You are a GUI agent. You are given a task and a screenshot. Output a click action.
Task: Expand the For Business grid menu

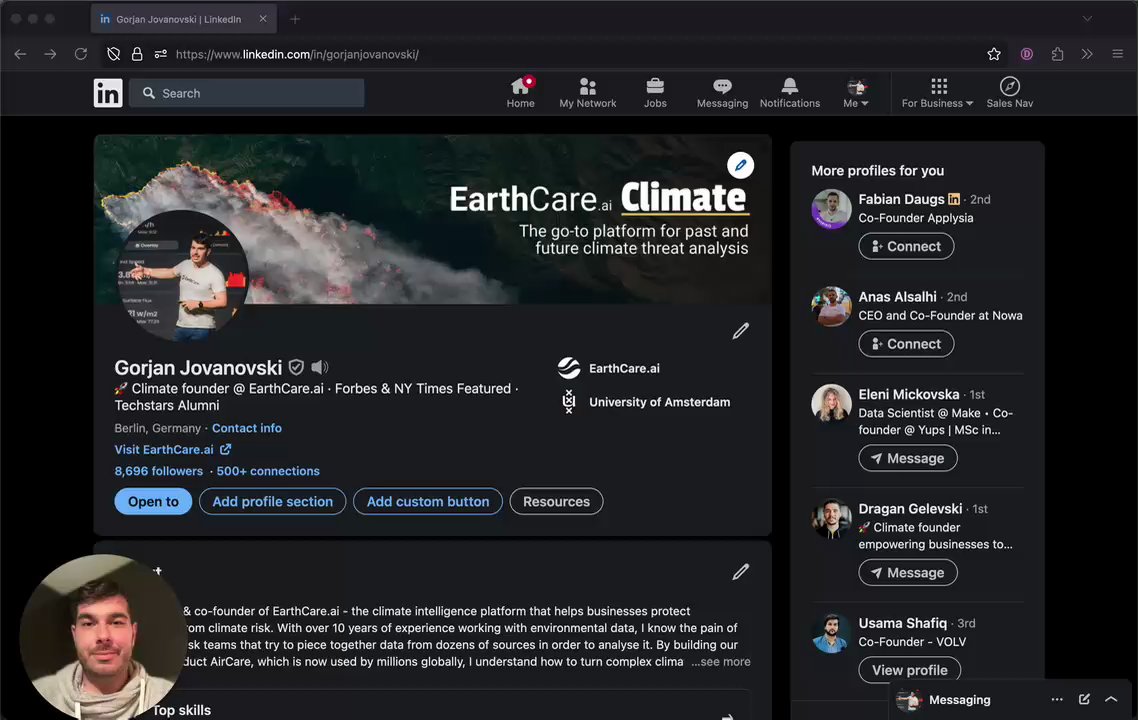coord(938,93)
